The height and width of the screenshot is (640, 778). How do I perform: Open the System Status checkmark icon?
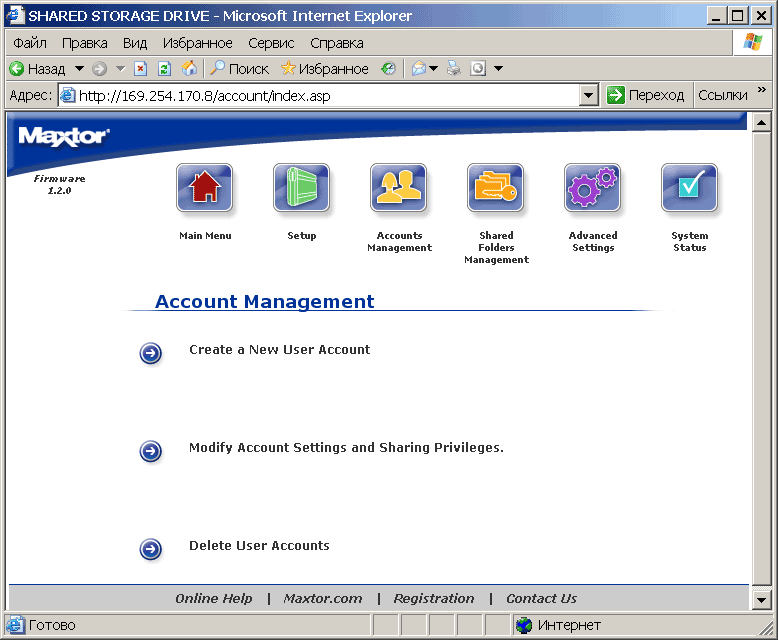click(689, 188)
